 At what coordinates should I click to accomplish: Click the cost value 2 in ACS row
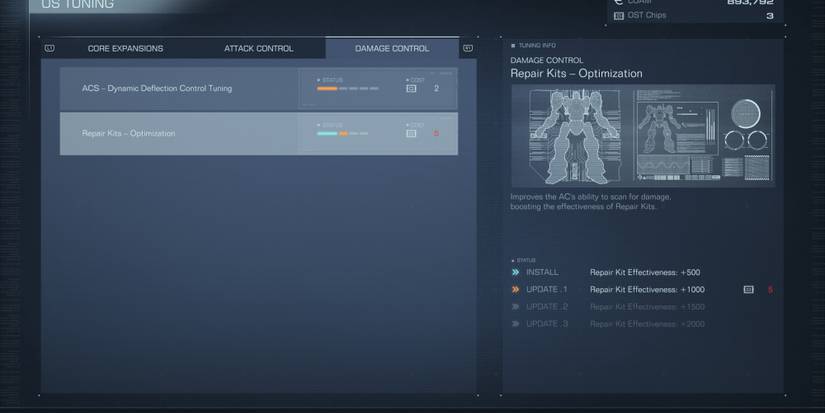coord(436,88)
